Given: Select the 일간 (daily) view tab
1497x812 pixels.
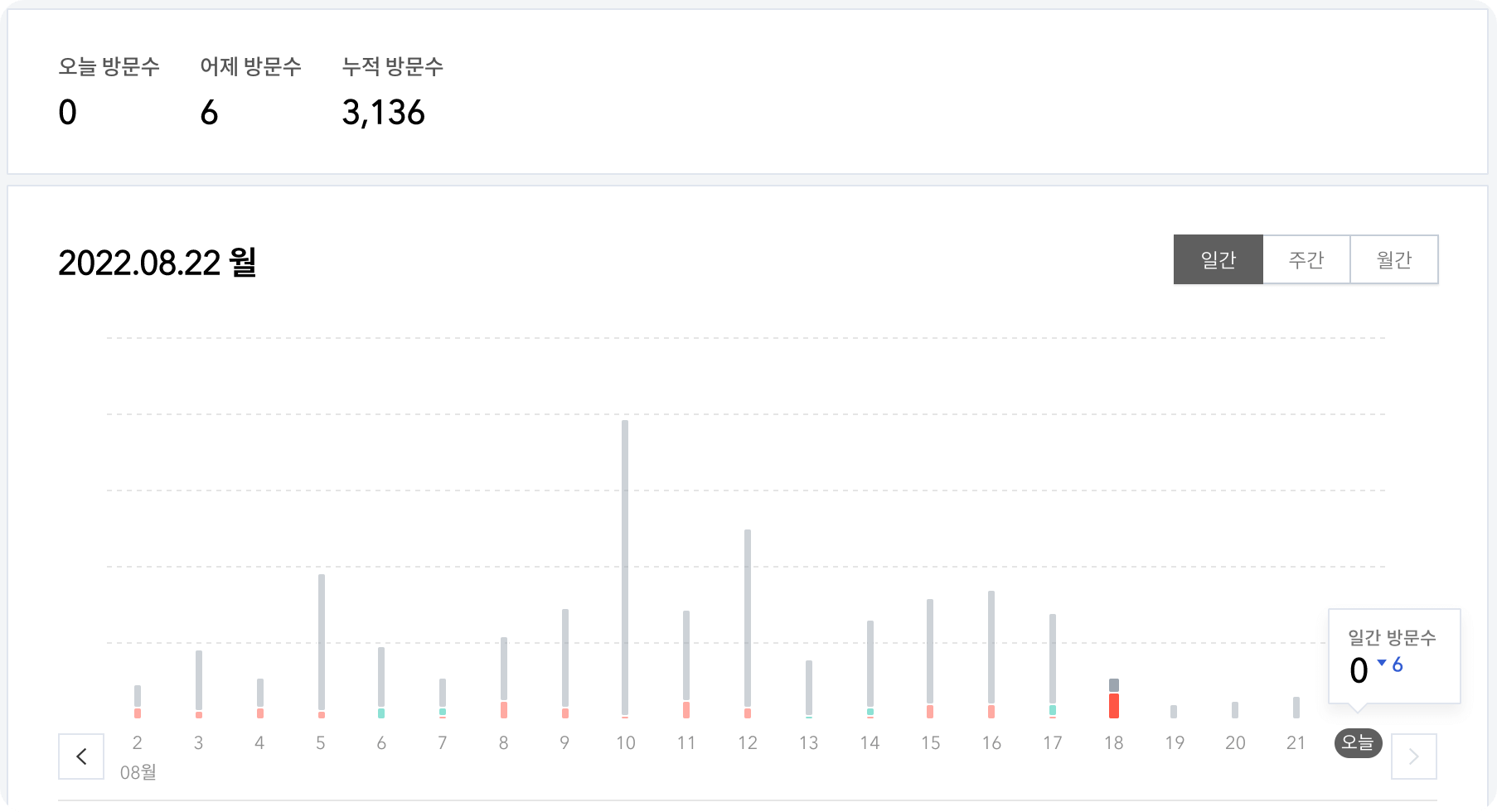Looking at the screenshot, I should tap(1218, 259).
